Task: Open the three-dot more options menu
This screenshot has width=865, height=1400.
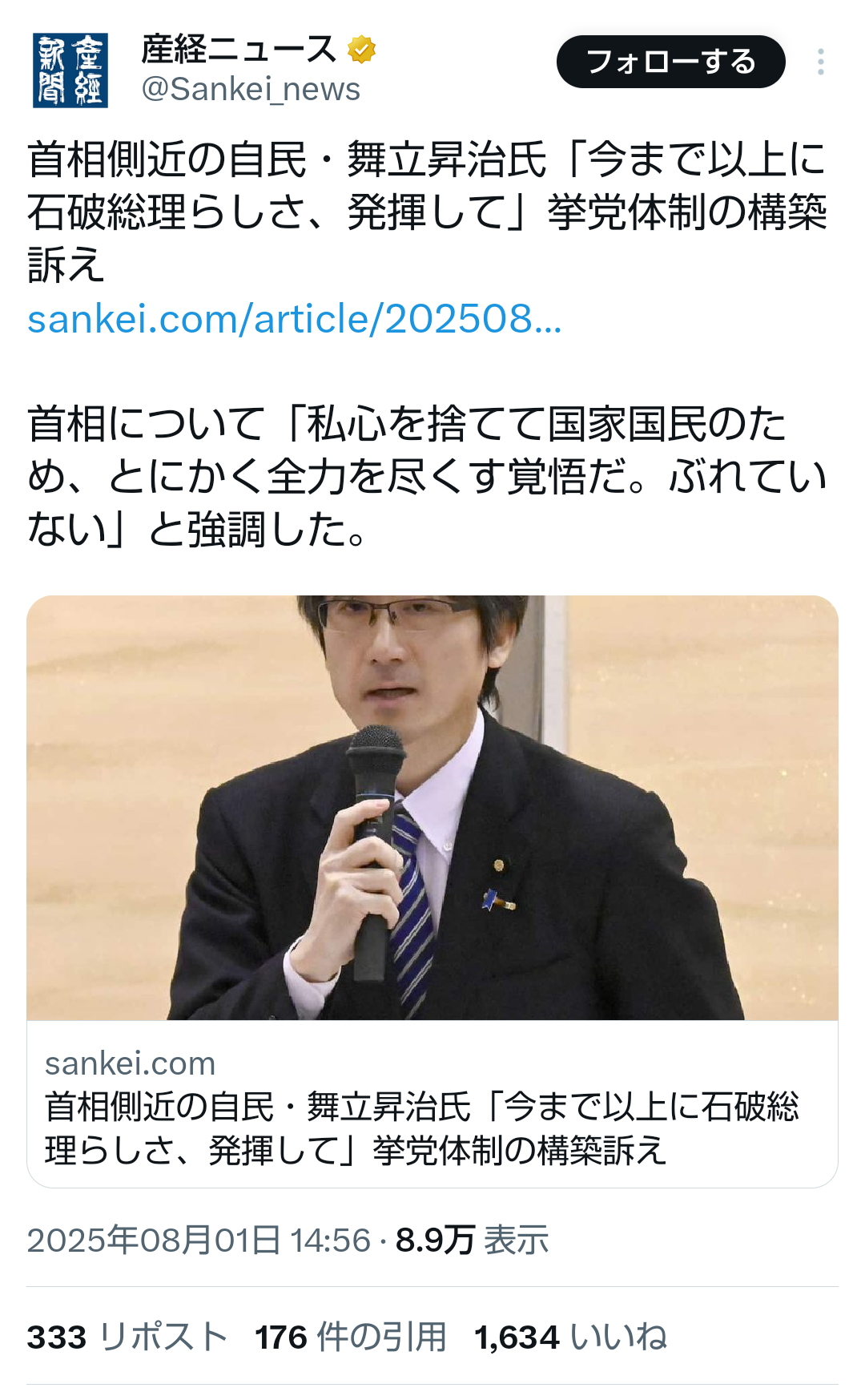Action: [821, 62]
